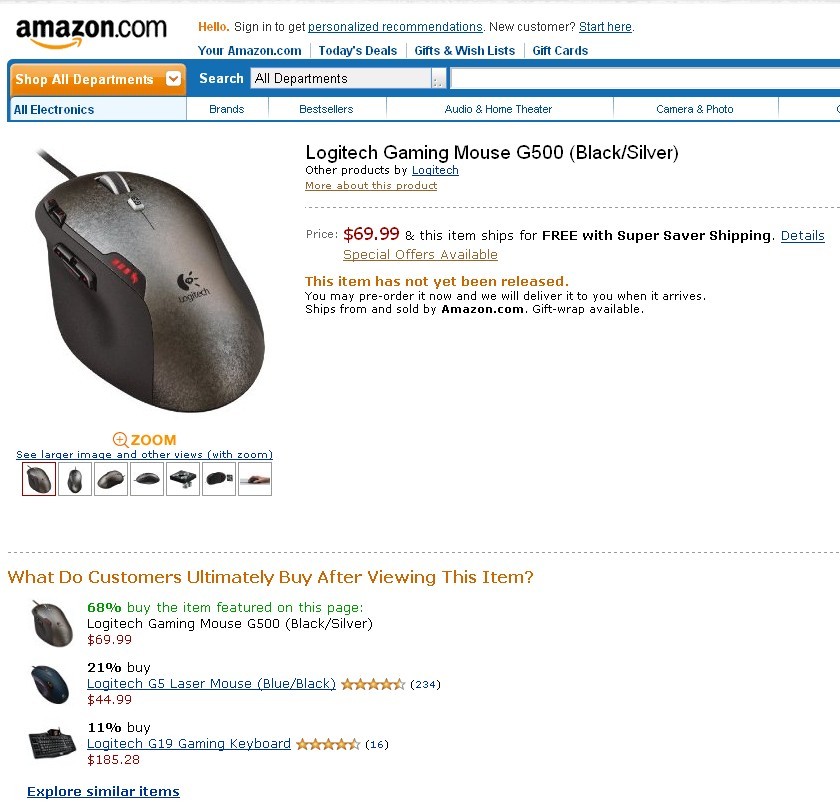Go to Today's Deals

coord(358,51)
